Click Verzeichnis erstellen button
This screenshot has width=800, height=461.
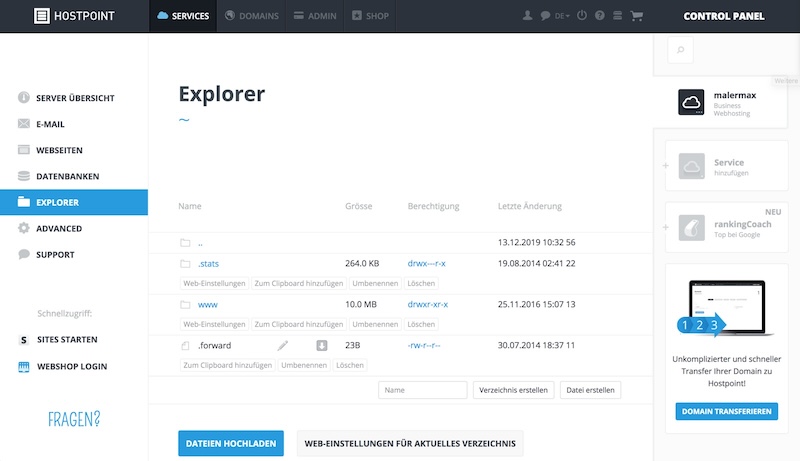[513, 390]
